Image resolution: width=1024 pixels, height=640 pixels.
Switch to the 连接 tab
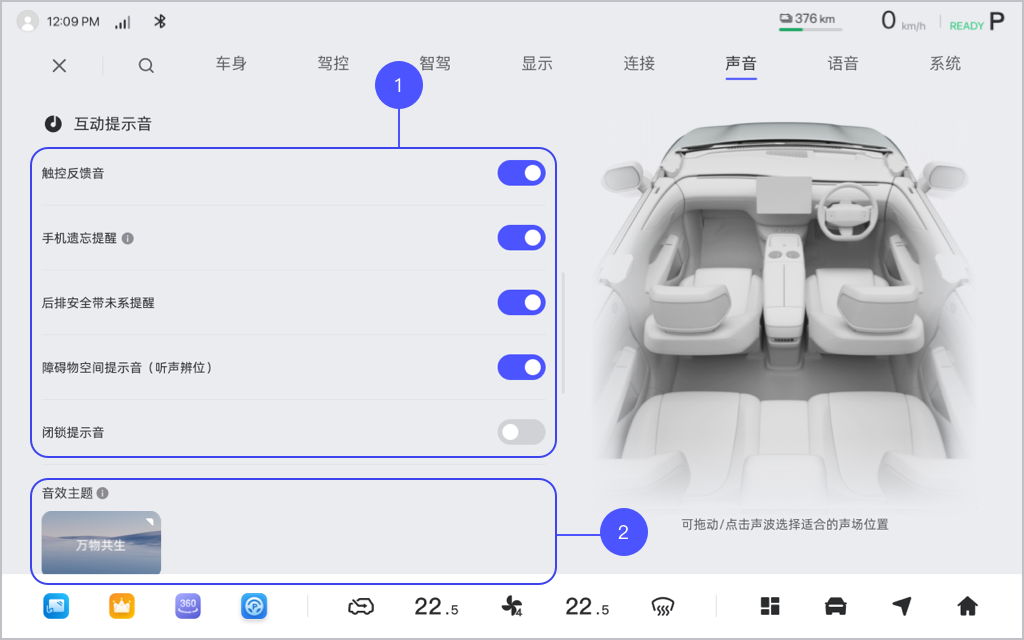click(x=639, y=63)
